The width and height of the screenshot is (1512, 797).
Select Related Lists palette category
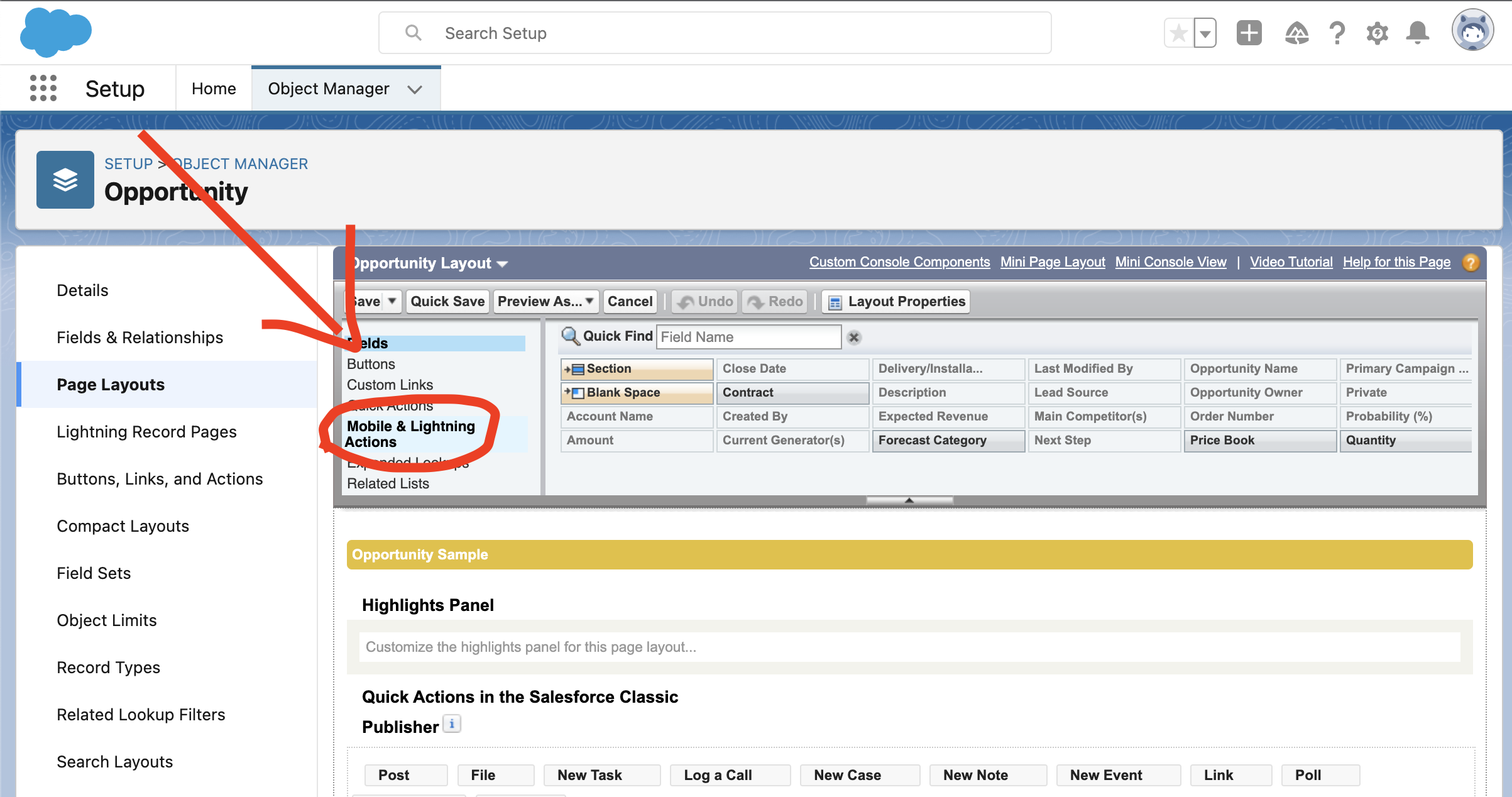pyautogui.click(x=388, y=483)
